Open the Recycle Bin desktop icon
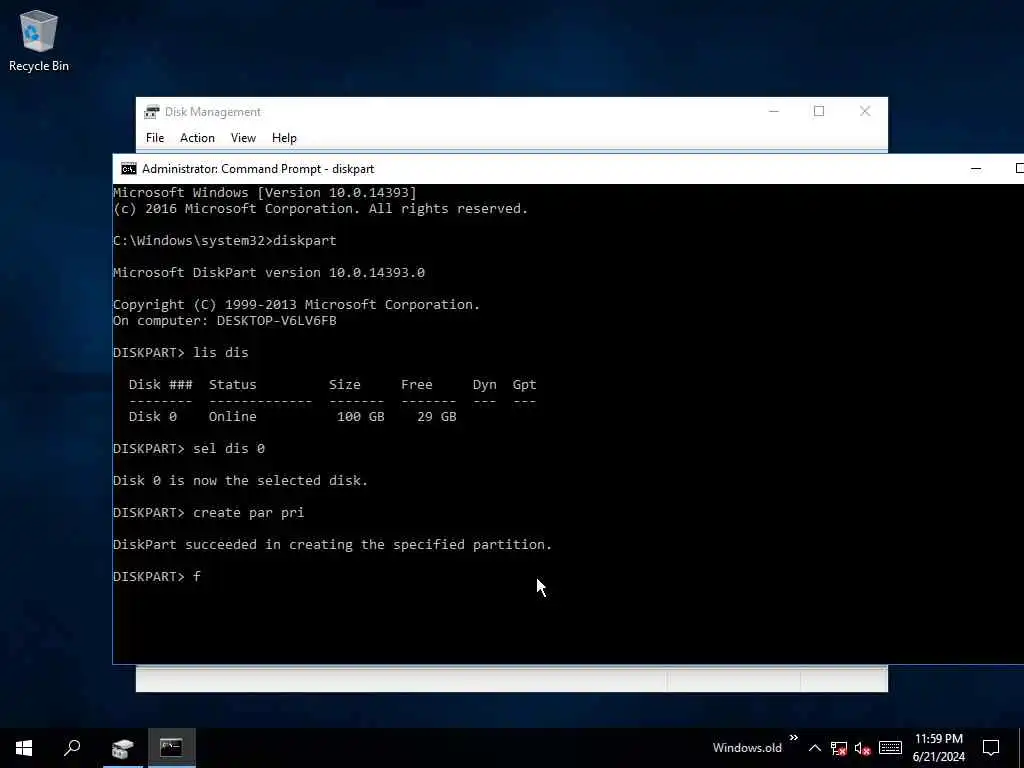Viewport: 1024px width, 768px height. click(x=39, y=40)
